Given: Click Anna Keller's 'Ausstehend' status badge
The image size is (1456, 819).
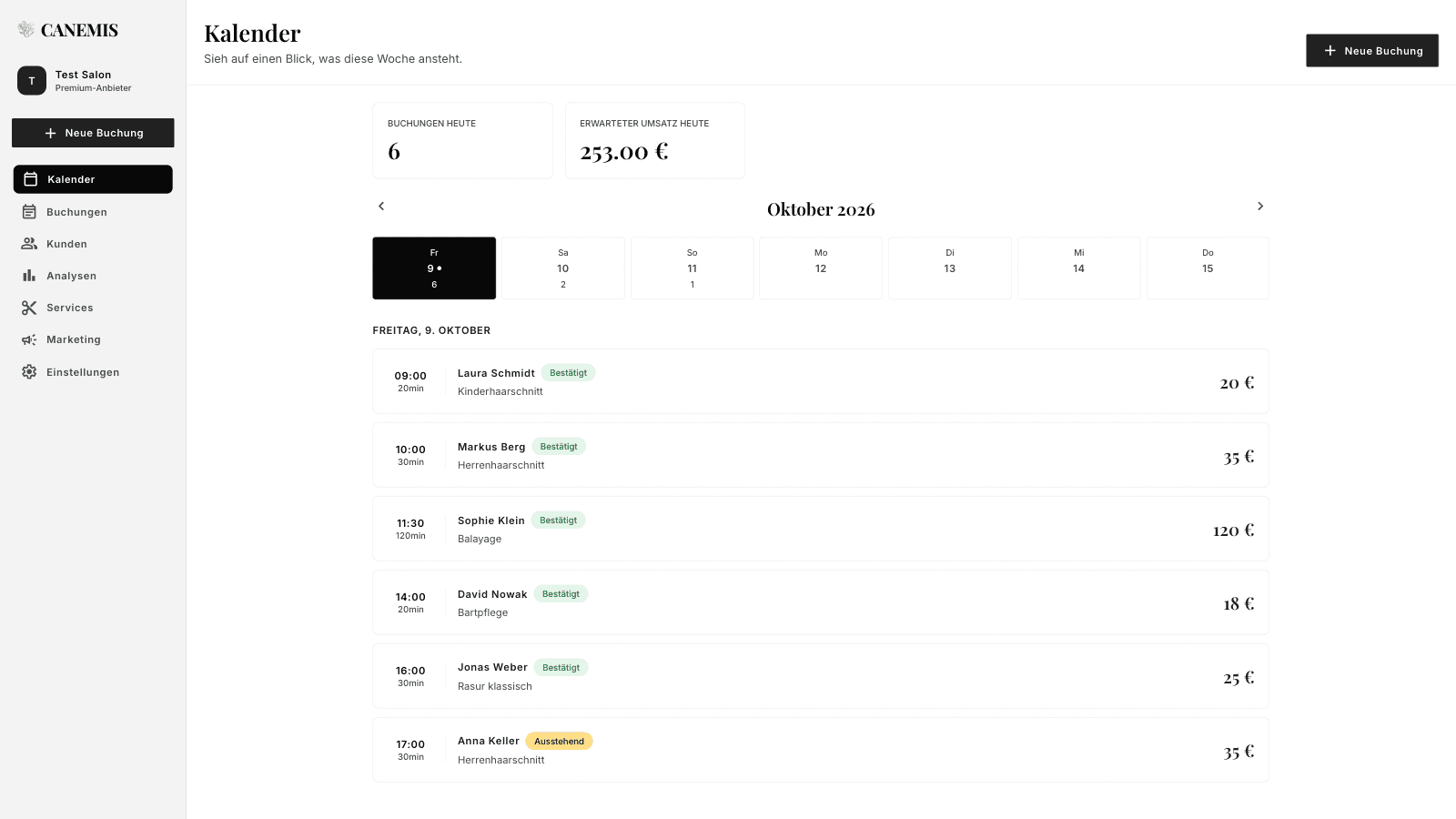Looking at the screenshot, I should [559, 742].
